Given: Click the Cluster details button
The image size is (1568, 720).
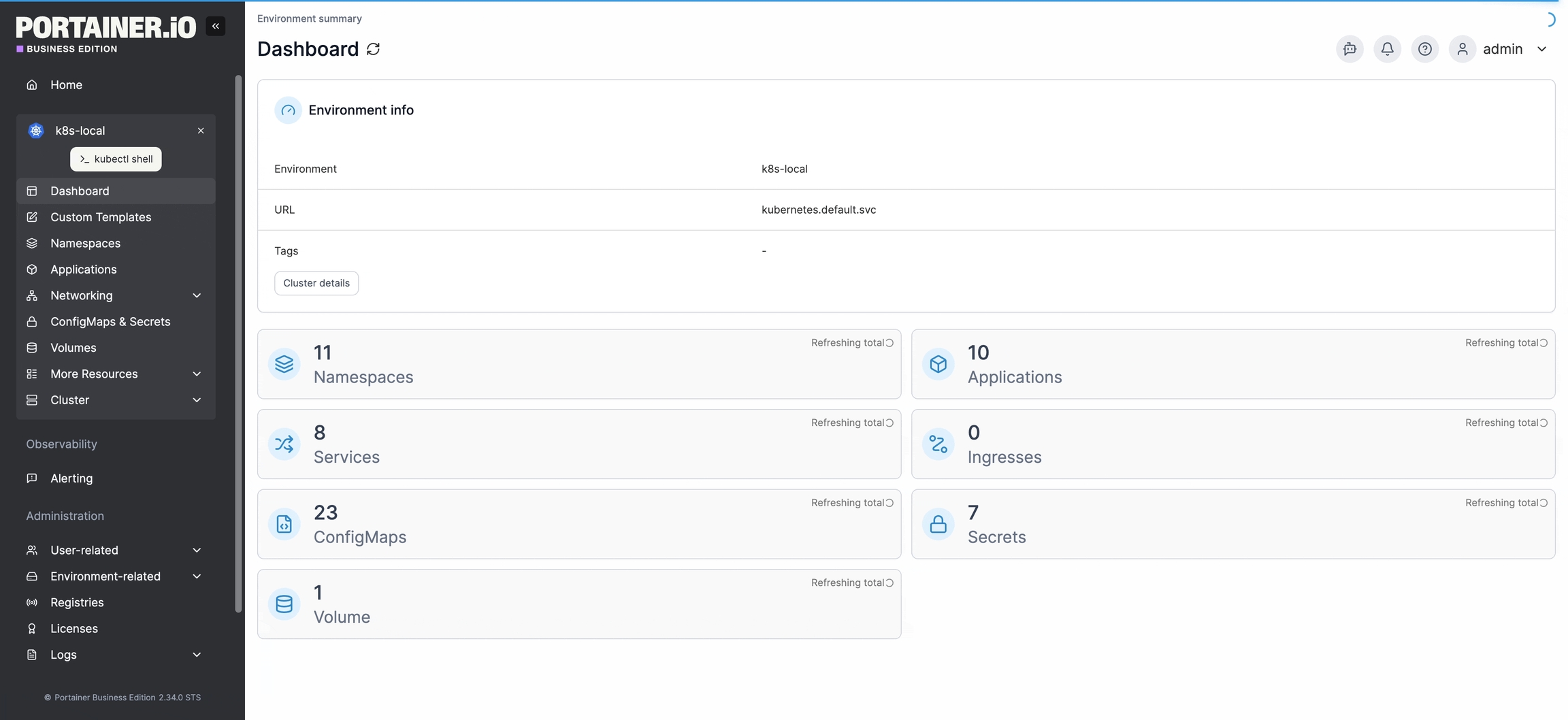Looking at the screenshot, I should coord(316,283).
